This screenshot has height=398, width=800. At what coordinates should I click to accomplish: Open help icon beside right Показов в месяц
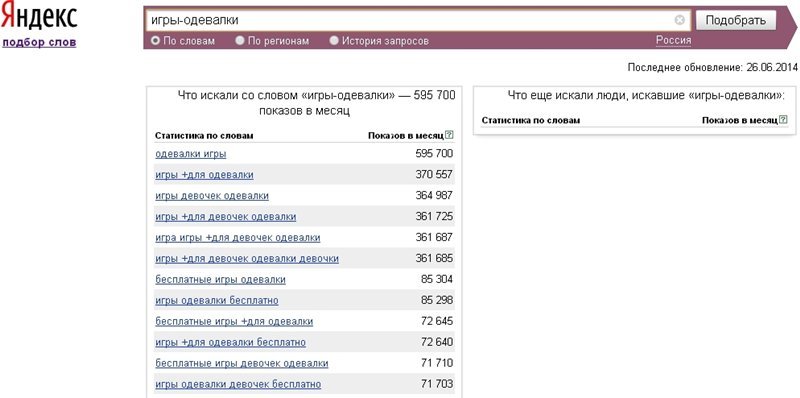pyautogui.click(x=784, y=120)
